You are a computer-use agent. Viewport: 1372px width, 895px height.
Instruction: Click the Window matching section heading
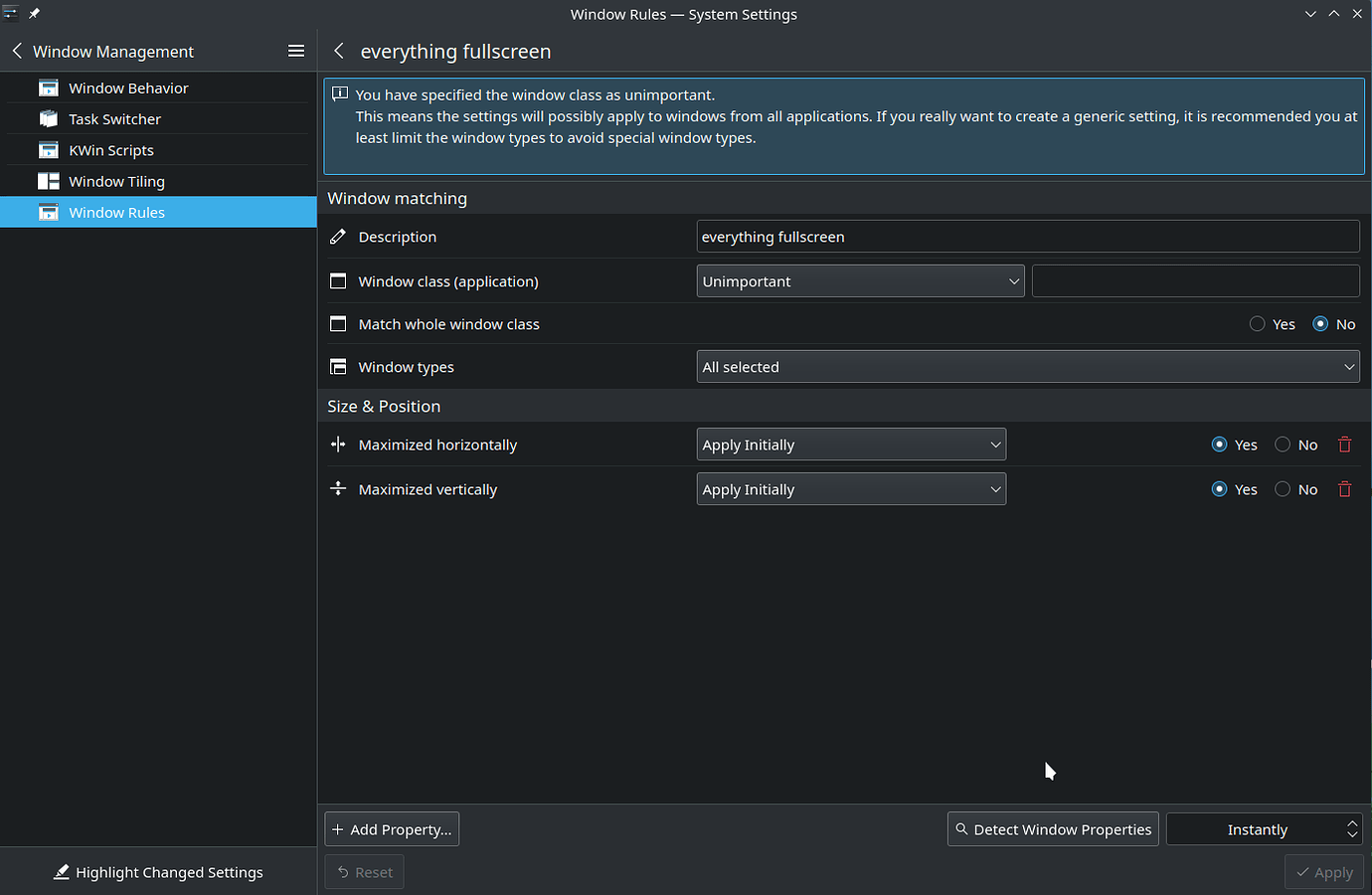pyautogui.click(x=397, y=198)
